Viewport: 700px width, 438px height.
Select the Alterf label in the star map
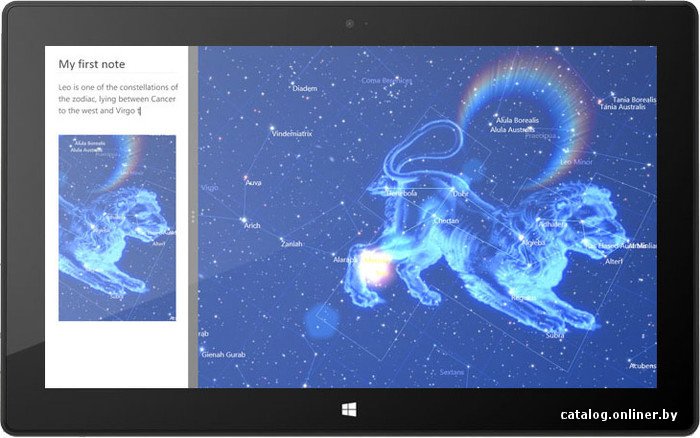coord(613,262)
